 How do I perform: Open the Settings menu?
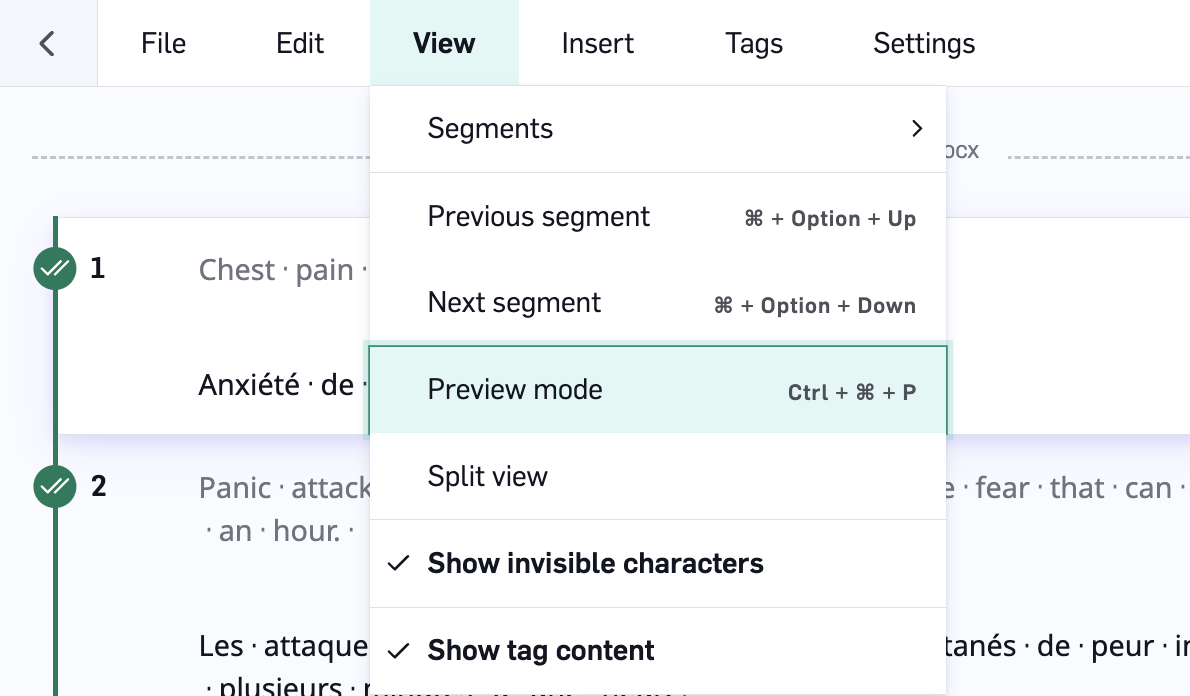tap(924, 43)
